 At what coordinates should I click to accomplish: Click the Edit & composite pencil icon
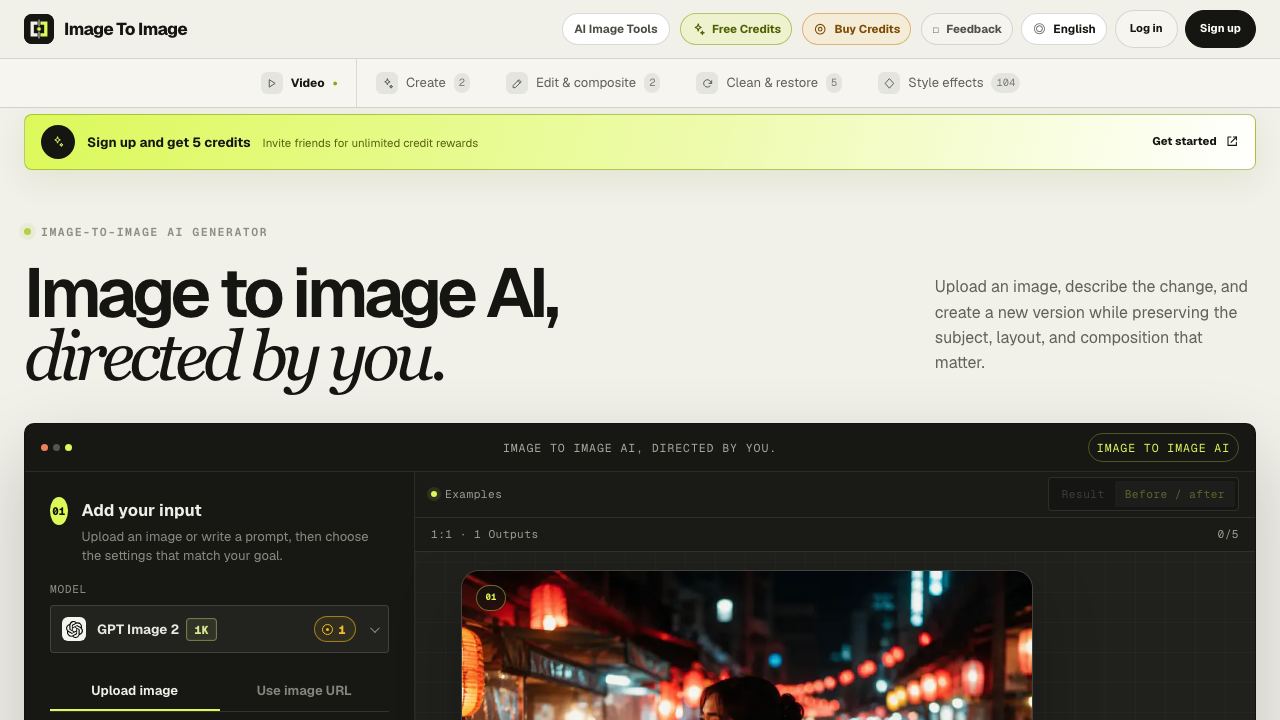517,83
